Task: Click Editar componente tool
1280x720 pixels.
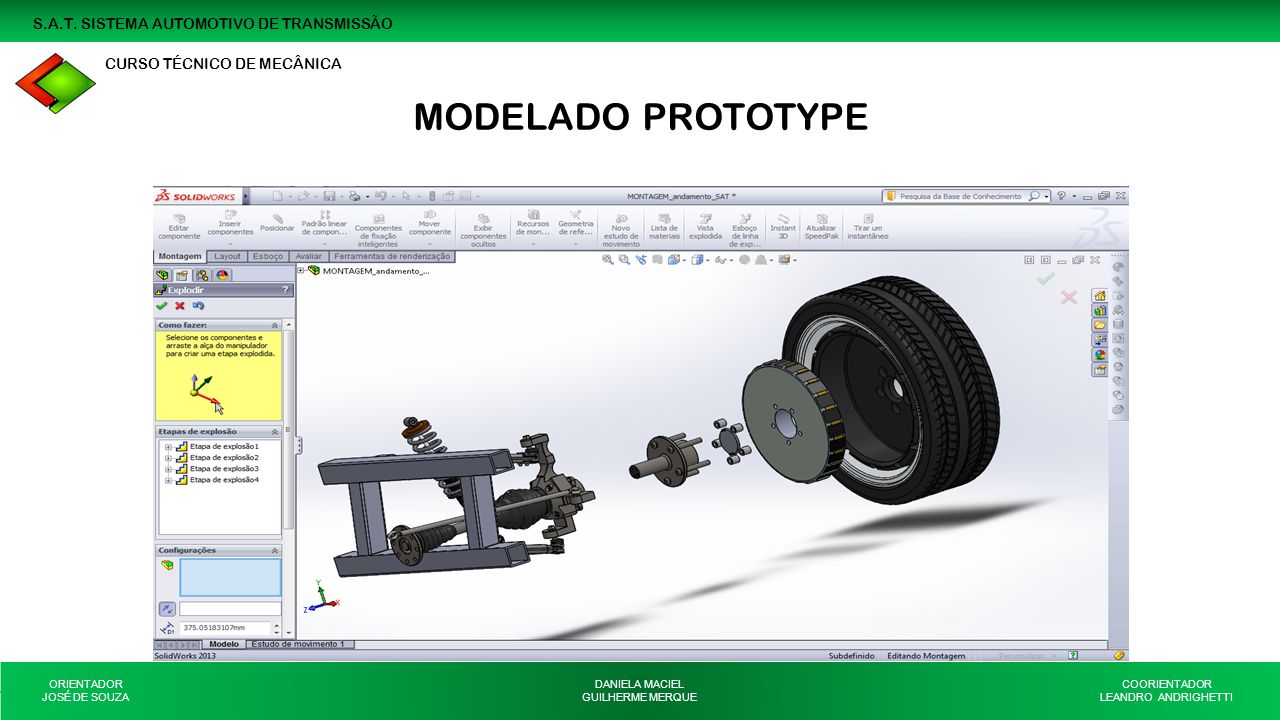Action: coord(179,227)
